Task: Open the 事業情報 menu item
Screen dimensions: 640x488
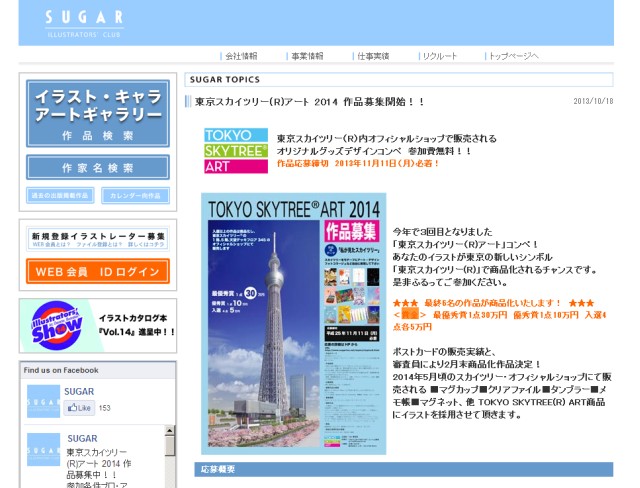Action: point(307,56)
